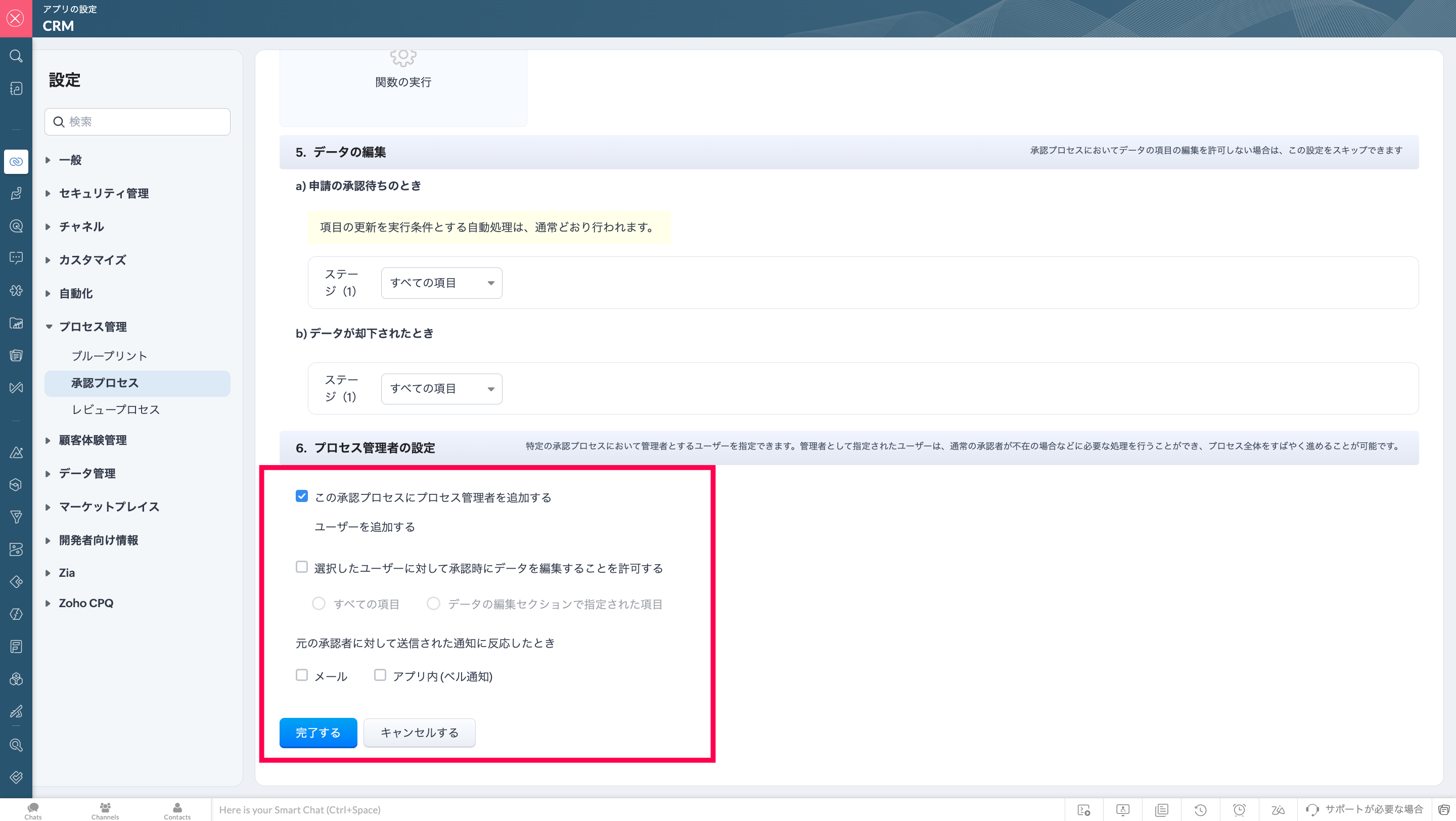This screenshot has width=1456, height=821.
Task: Click the red close X icon
Action: (x=16, y=18)
